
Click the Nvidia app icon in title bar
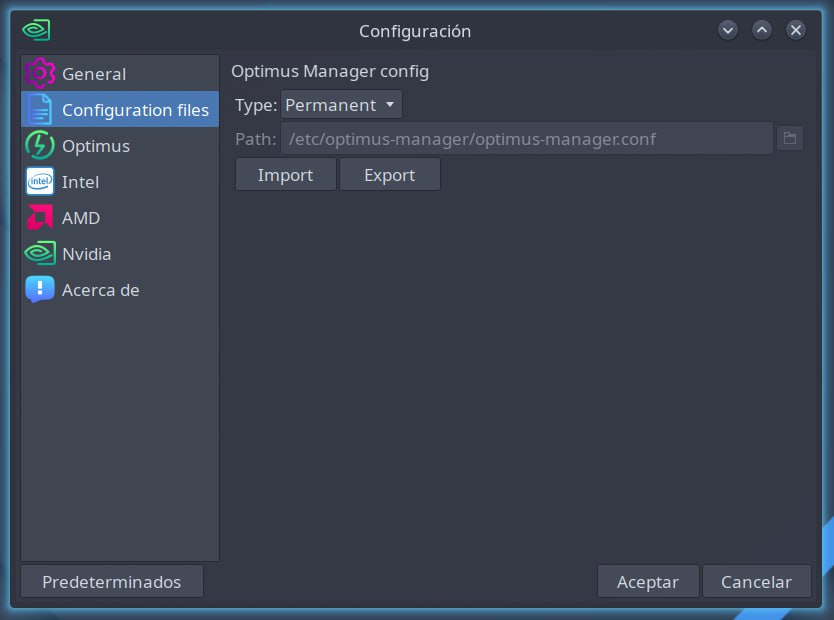(x=36, y=30)
